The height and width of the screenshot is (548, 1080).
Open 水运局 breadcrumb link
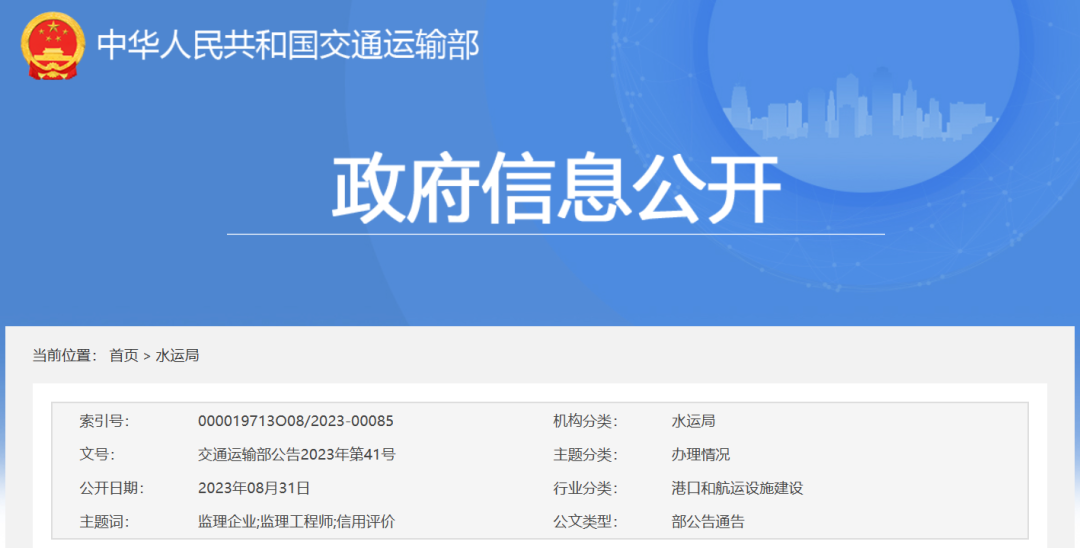(177, 355)
